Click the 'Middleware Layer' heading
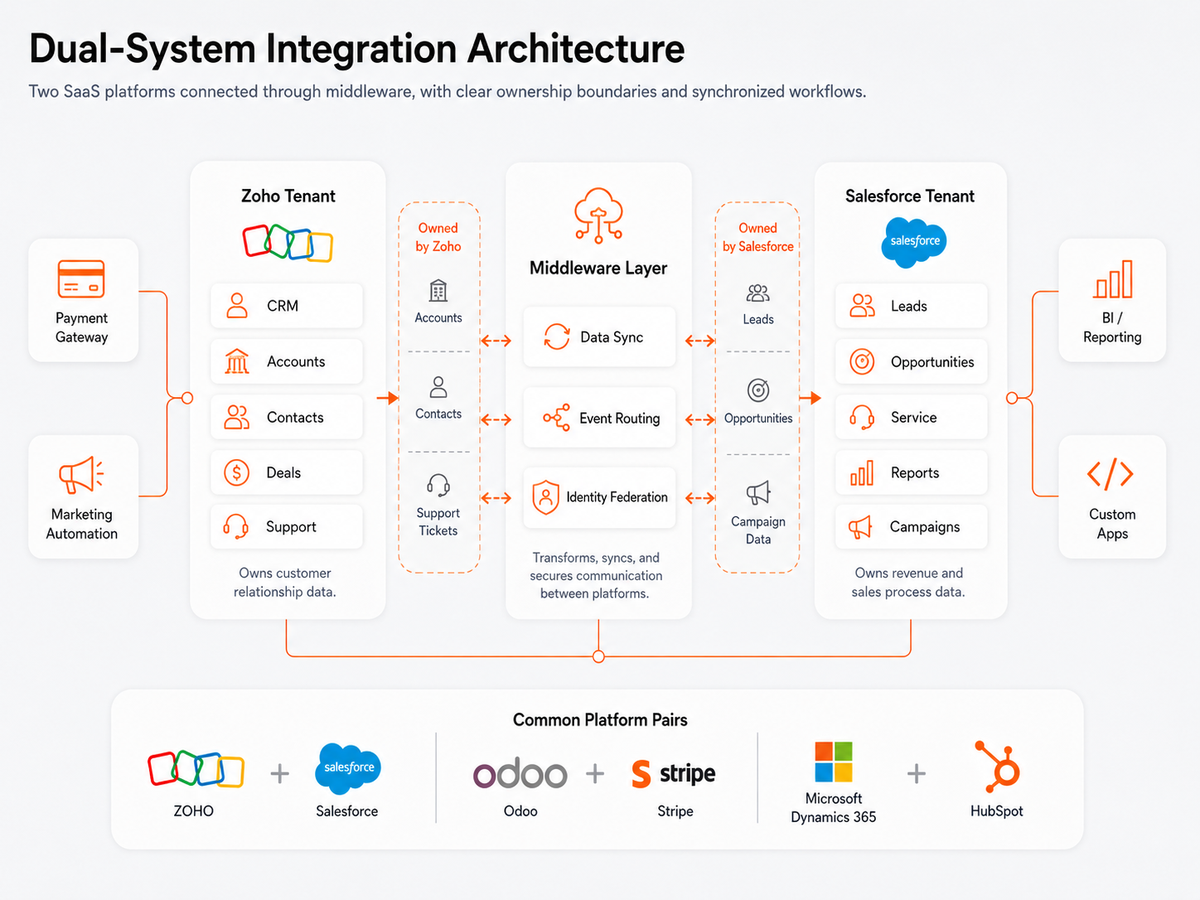This screenshot has width=1200, height=900. [598, 268]
